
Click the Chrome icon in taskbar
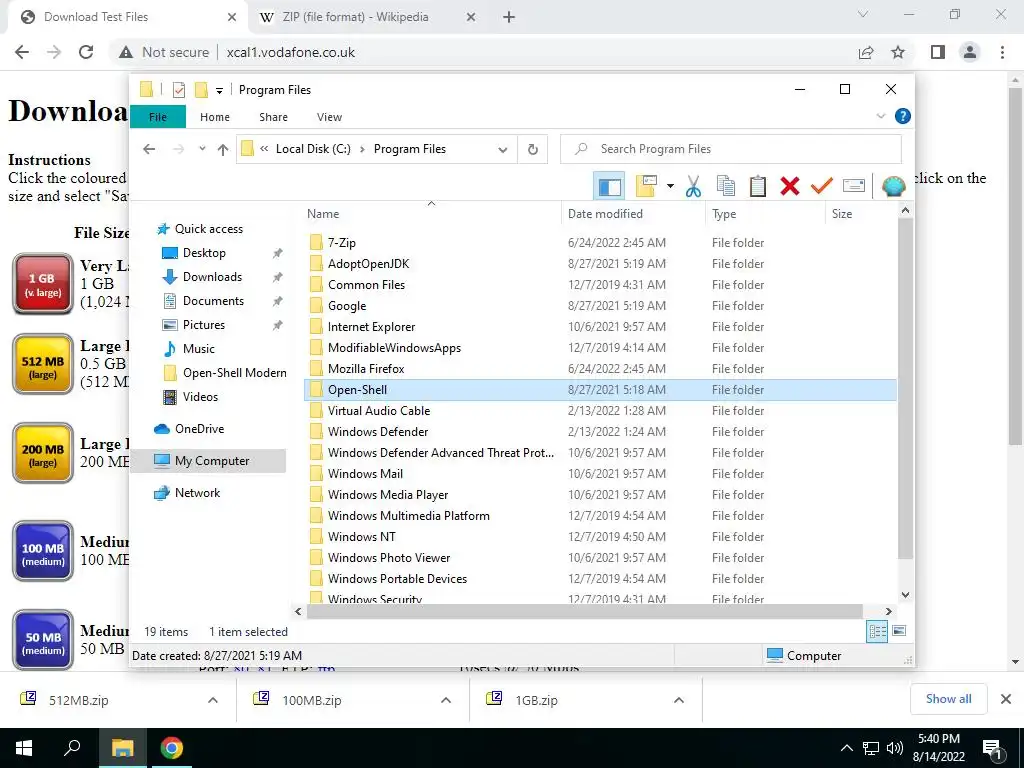pos(172,748)
